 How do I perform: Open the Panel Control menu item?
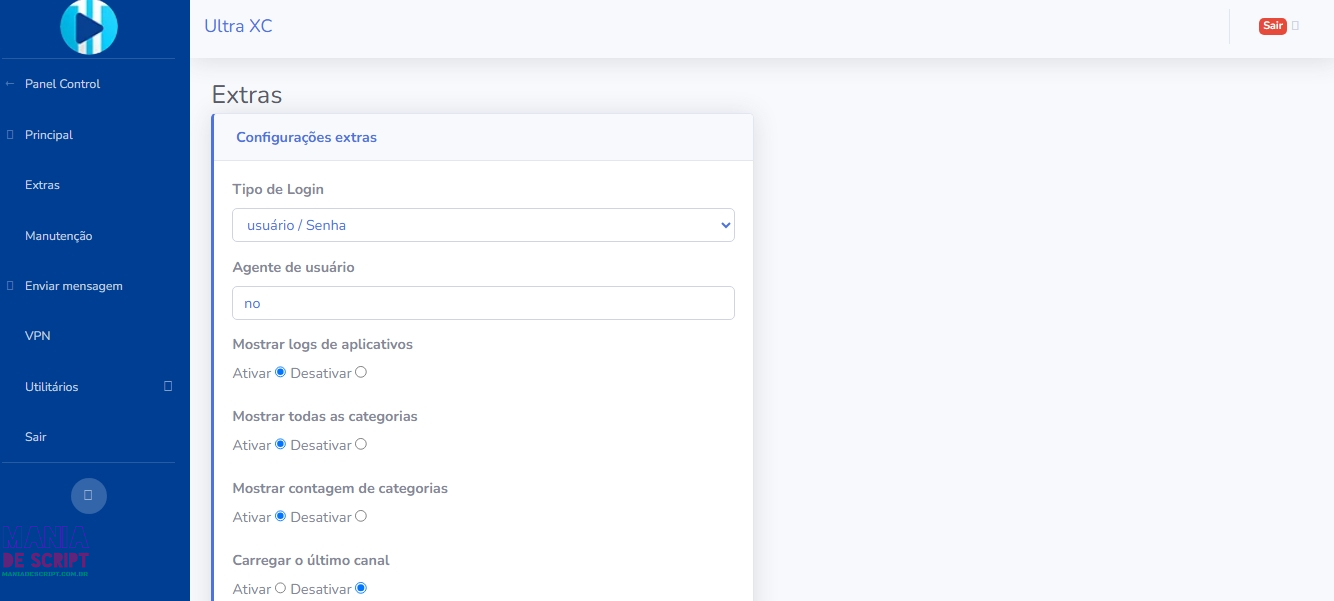[x=62, y=84]
